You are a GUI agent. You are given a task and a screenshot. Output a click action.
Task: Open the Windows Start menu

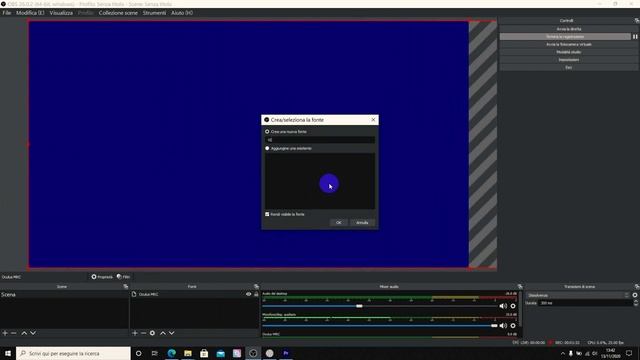click(x=8, y=353)
